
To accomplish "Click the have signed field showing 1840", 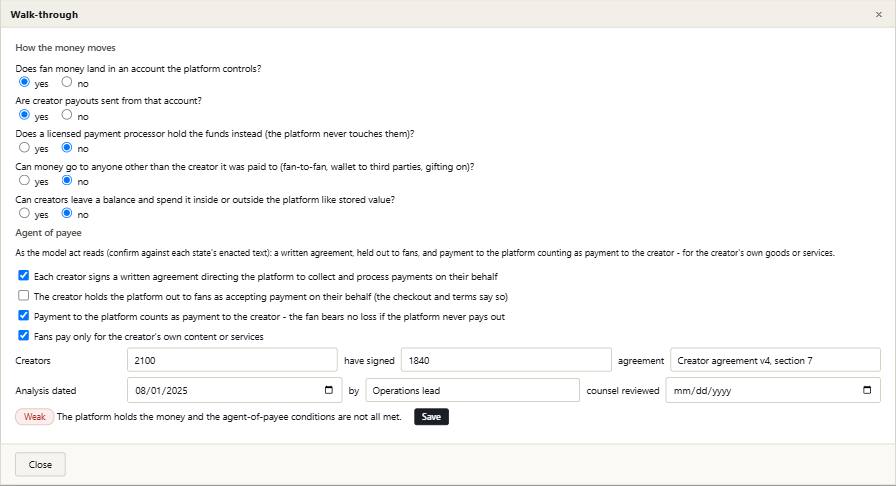I will coord(506,360).
